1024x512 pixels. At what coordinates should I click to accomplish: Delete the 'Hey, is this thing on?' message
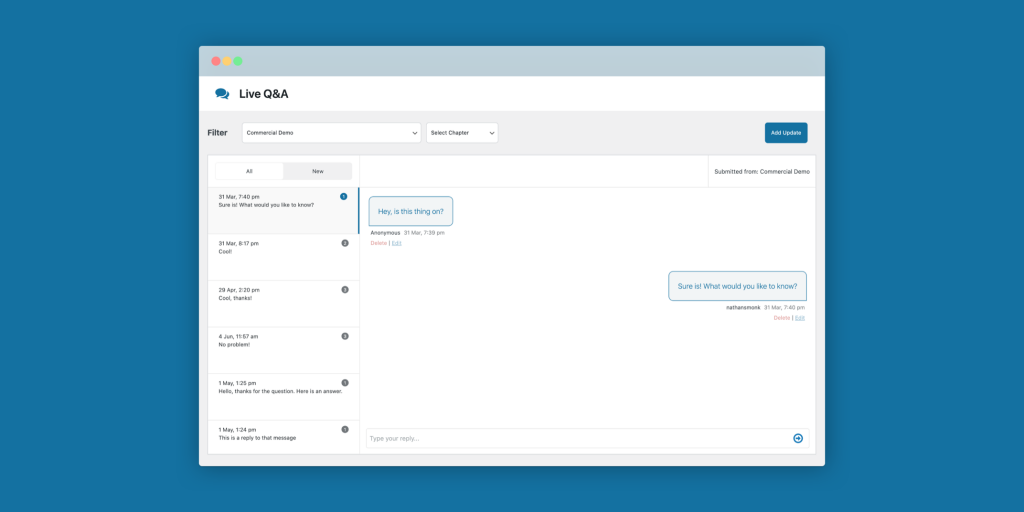click(379, 243)
